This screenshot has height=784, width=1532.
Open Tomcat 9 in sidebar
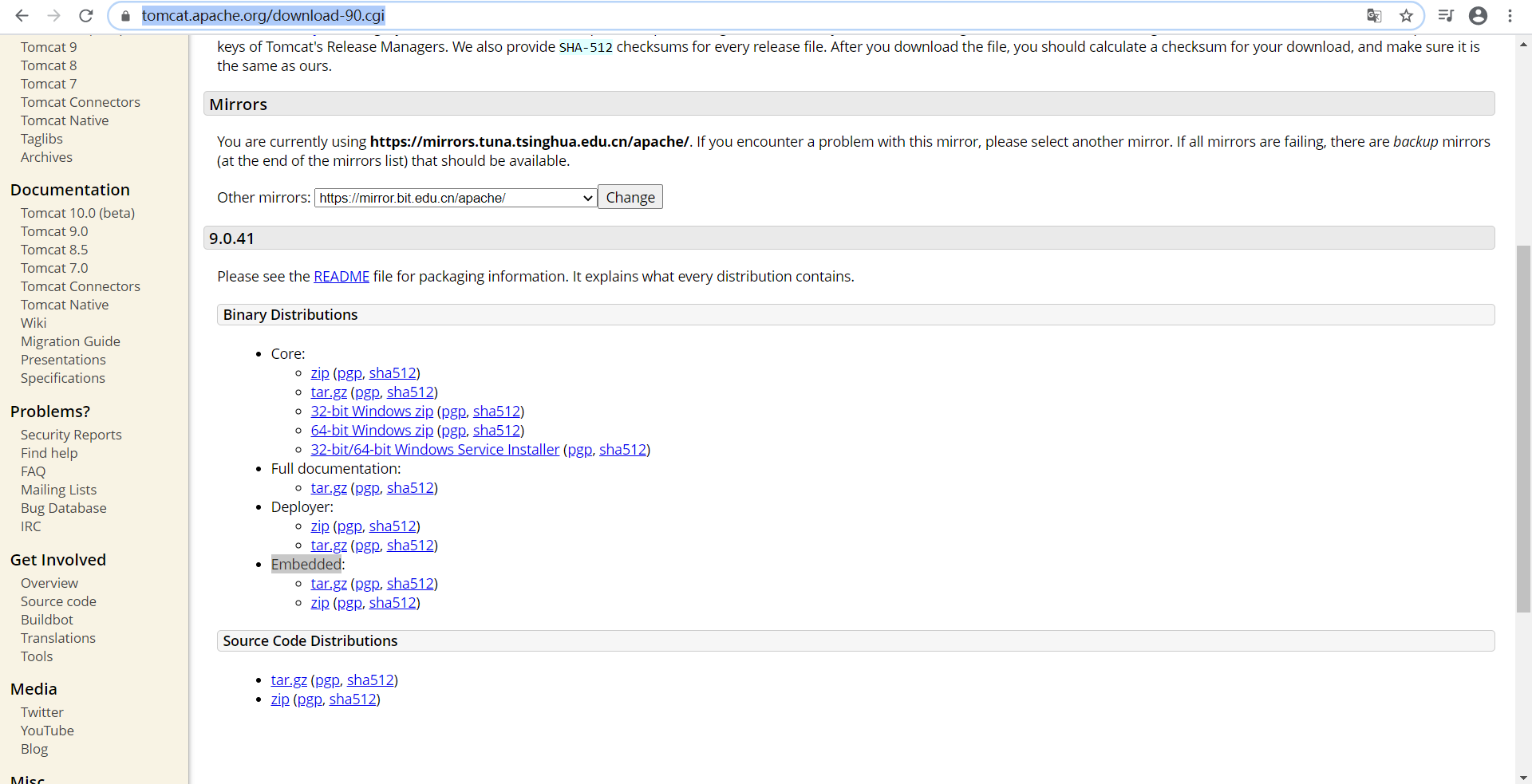coord(49,47)
